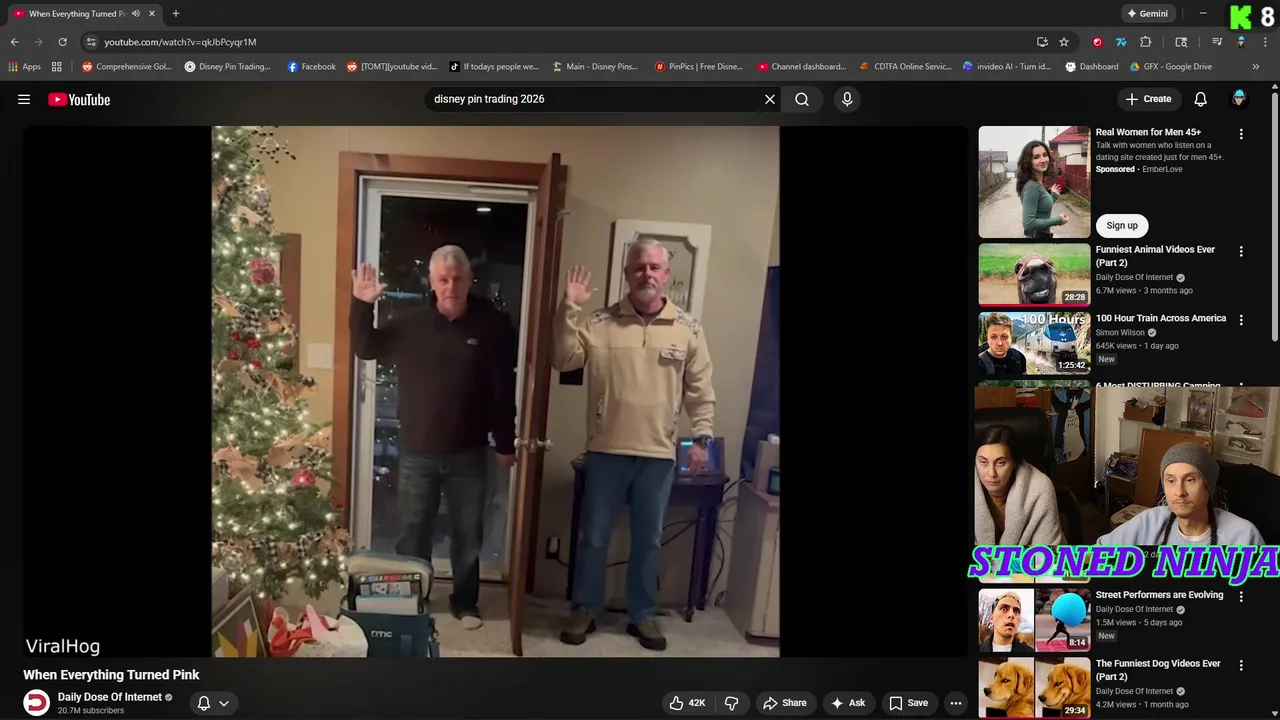
Task: Click the video player area
Action: pos(495,391)
